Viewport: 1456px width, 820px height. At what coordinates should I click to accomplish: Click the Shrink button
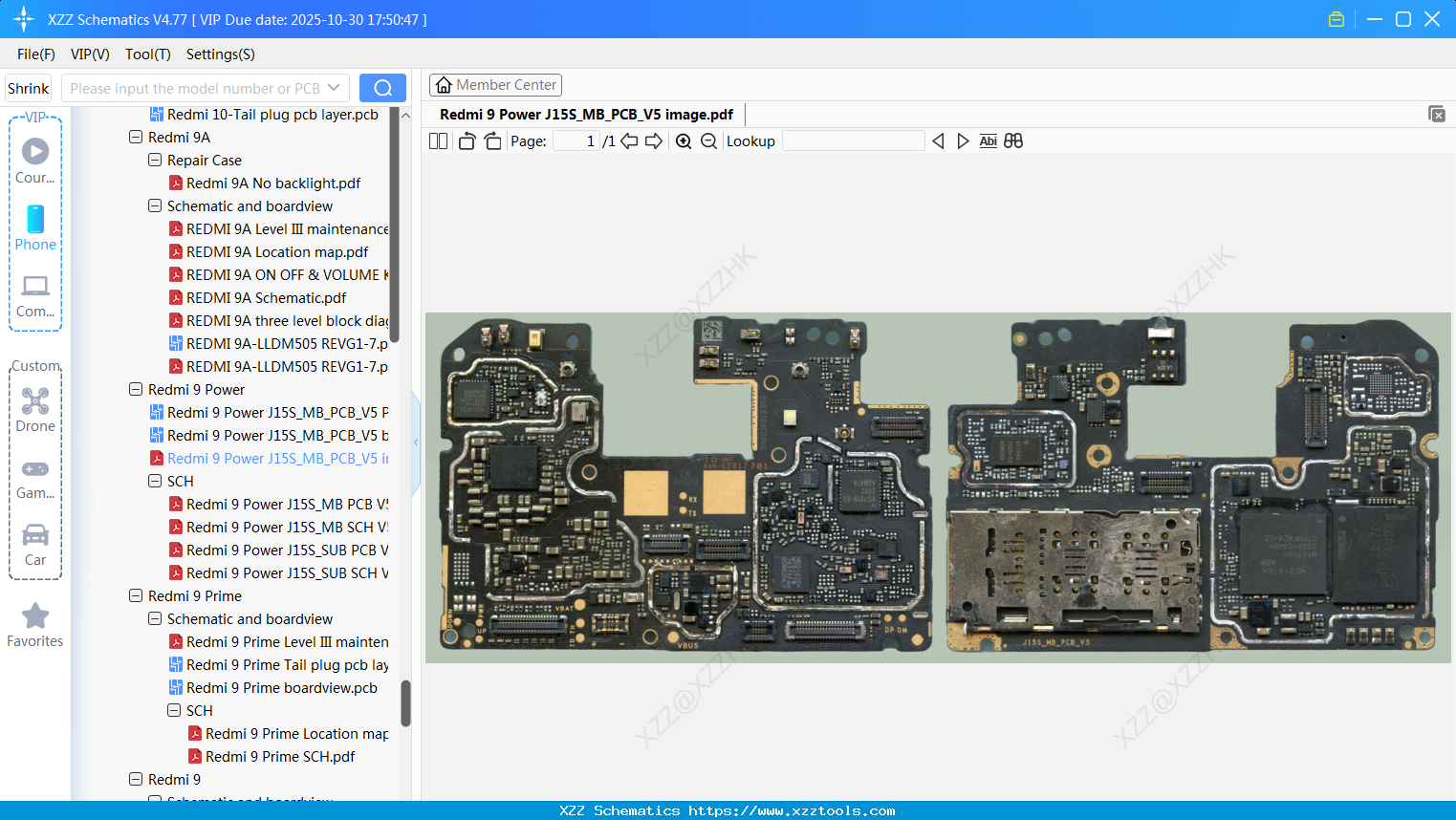pos(27,87)
